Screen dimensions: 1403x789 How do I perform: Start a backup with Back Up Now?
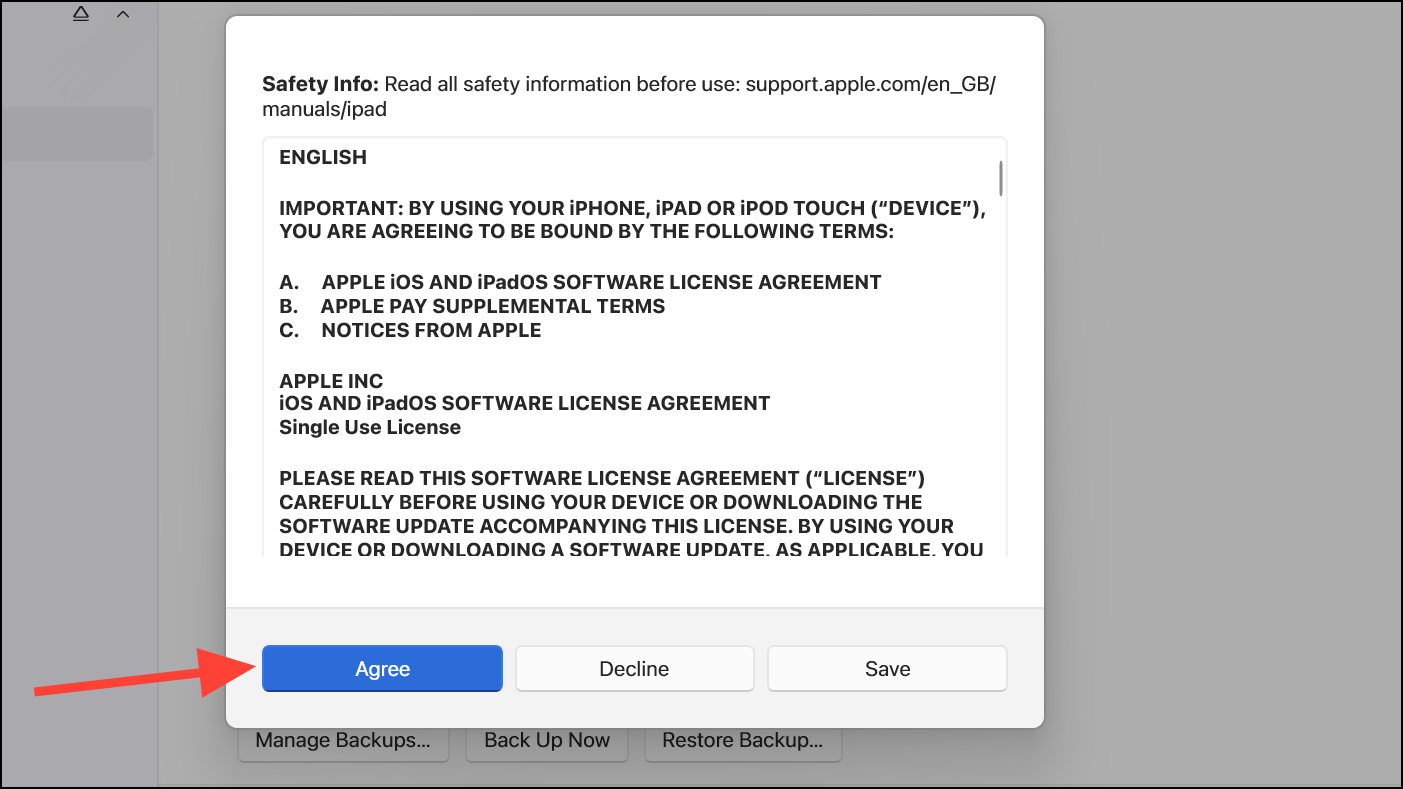(x=546, y=740)
